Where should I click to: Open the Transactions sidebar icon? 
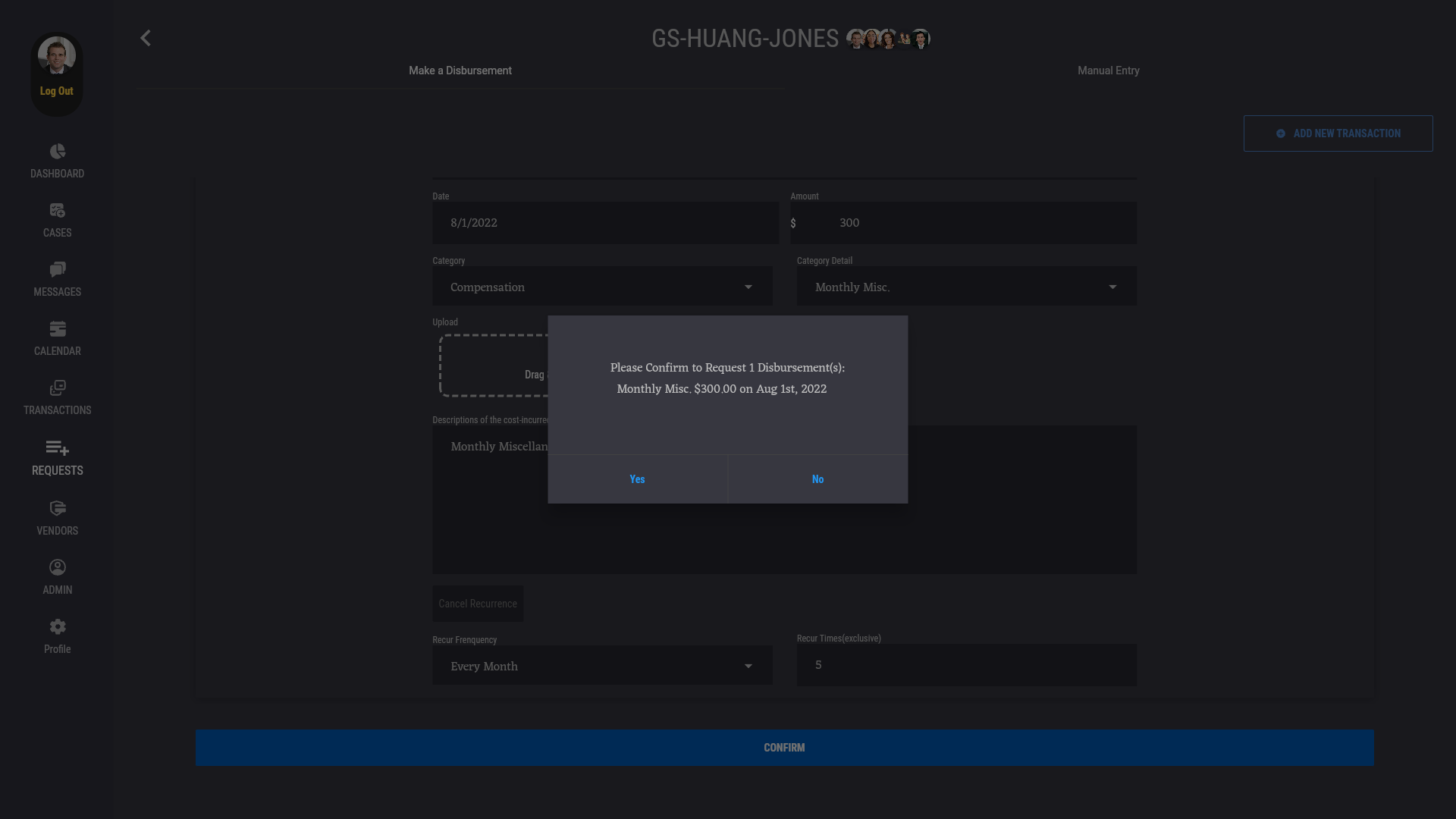(58, 388)
